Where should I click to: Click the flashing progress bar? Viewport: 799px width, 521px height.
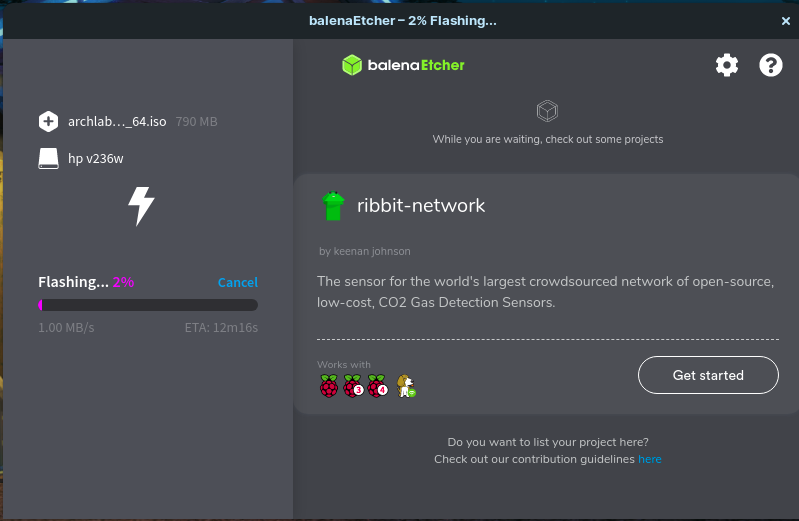coord(148,305)
